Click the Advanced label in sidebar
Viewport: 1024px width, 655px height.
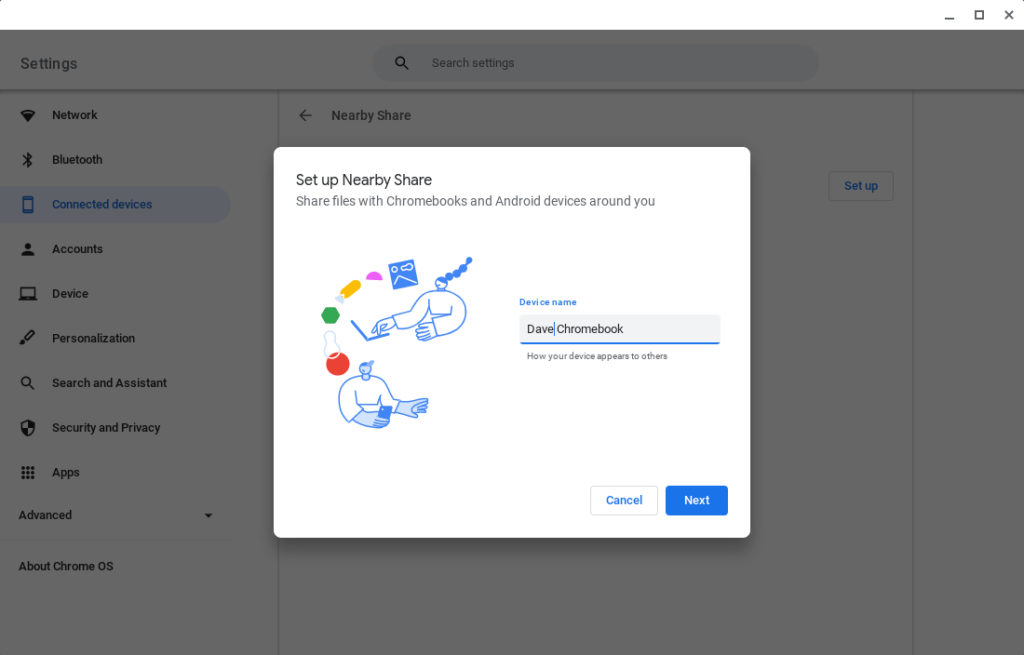coord(45,515)
